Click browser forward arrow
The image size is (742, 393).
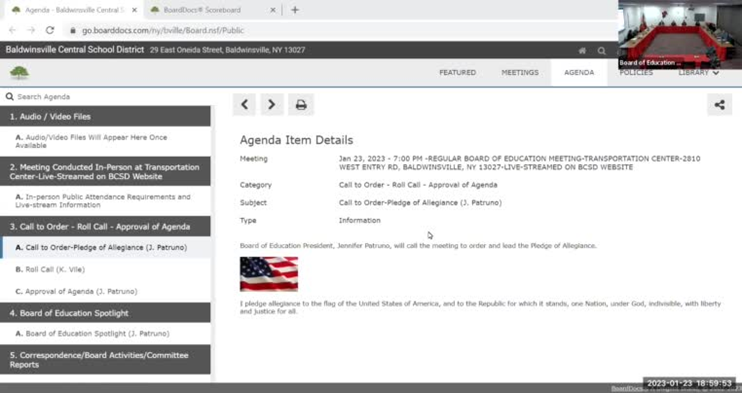tap(31, 30)
